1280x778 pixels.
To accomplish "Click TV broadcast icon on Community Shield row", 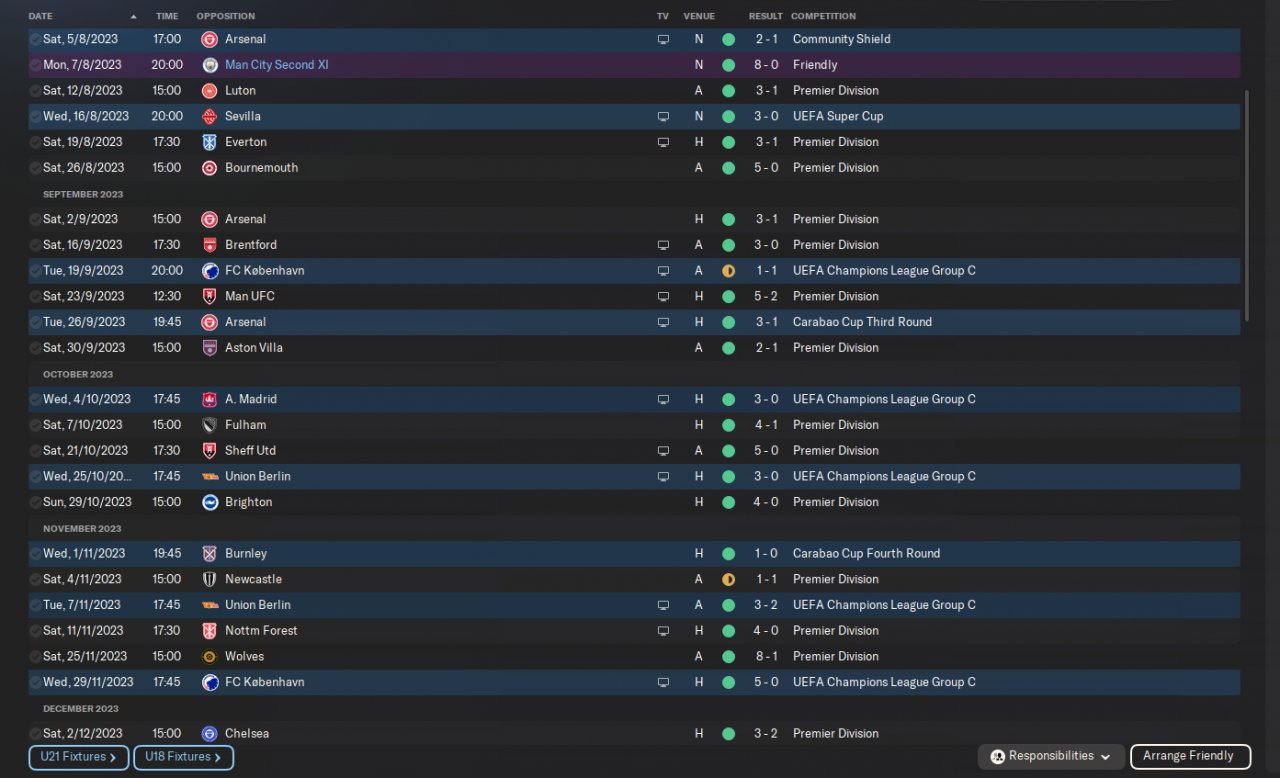I will (x=662, y=39).
